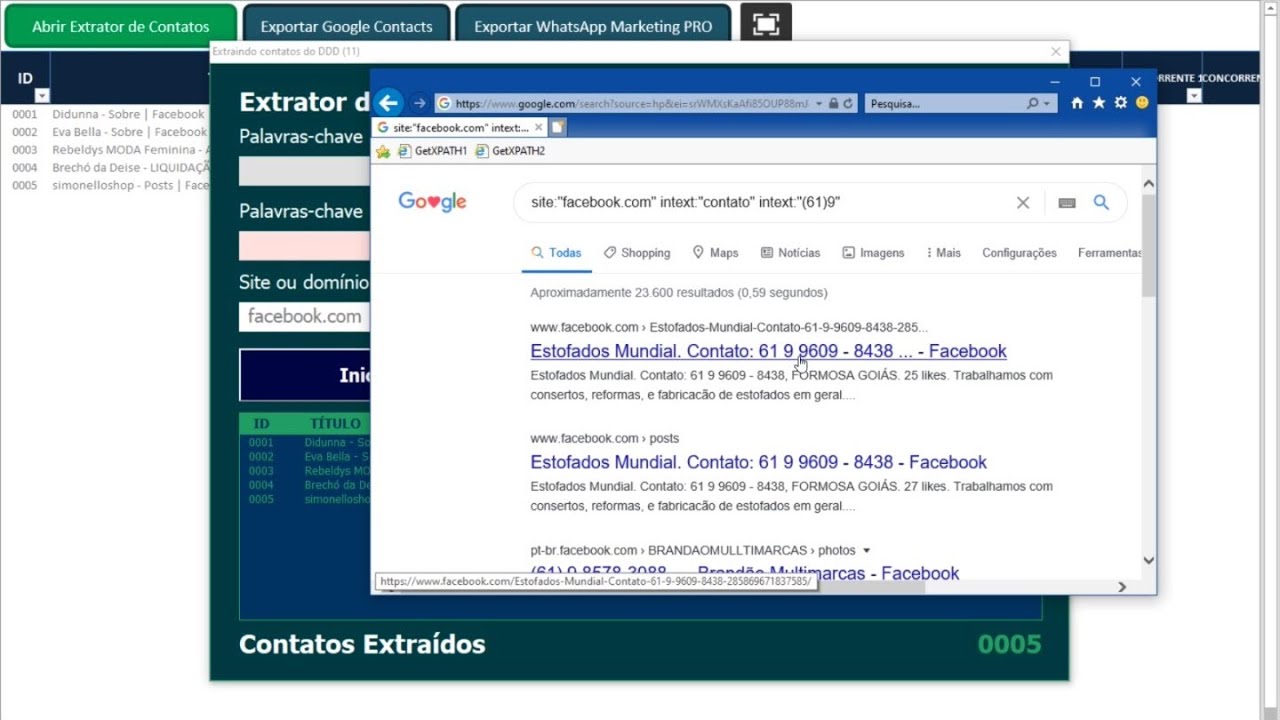
Task: Open Ferramentas in Google results
Action: pos(1109,253)
